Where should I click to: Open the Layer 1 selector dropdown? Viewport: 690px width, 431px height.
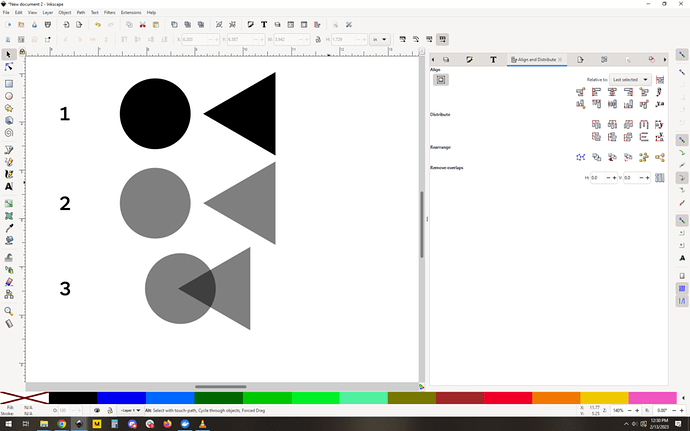pyautogui.click(x=129, y=410)
